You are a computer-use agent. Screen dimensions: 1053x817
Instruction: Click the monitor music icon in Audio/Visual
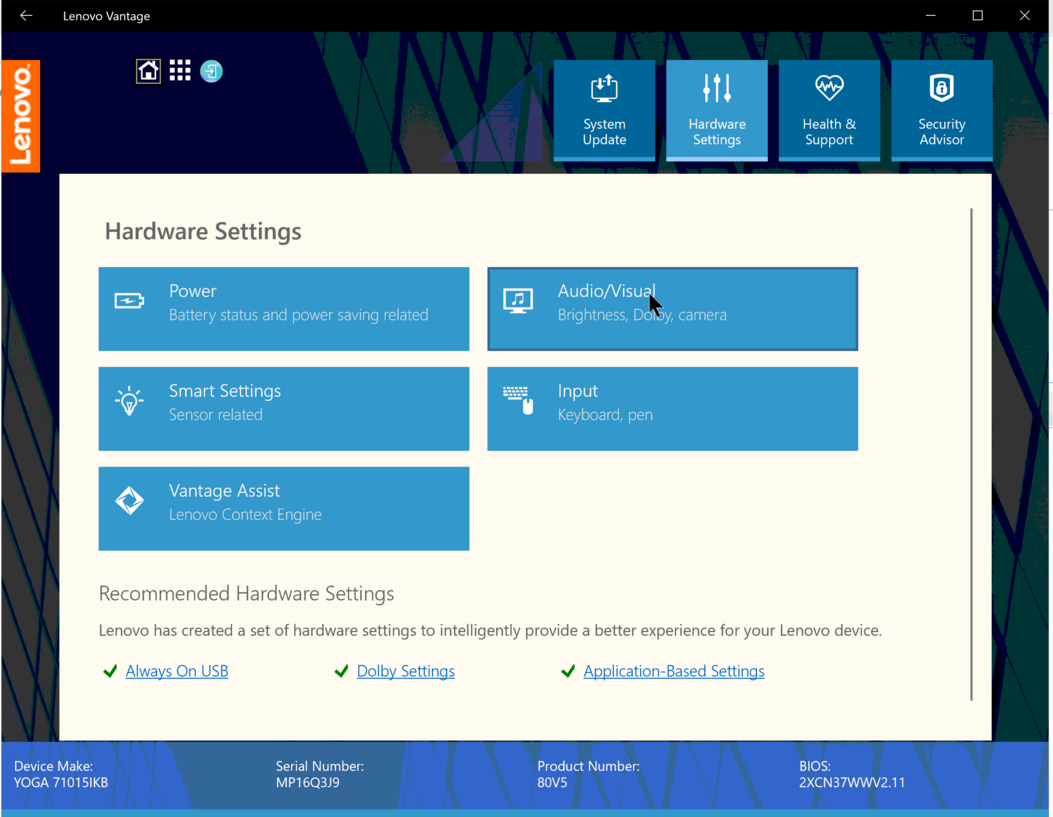[518, 301]
